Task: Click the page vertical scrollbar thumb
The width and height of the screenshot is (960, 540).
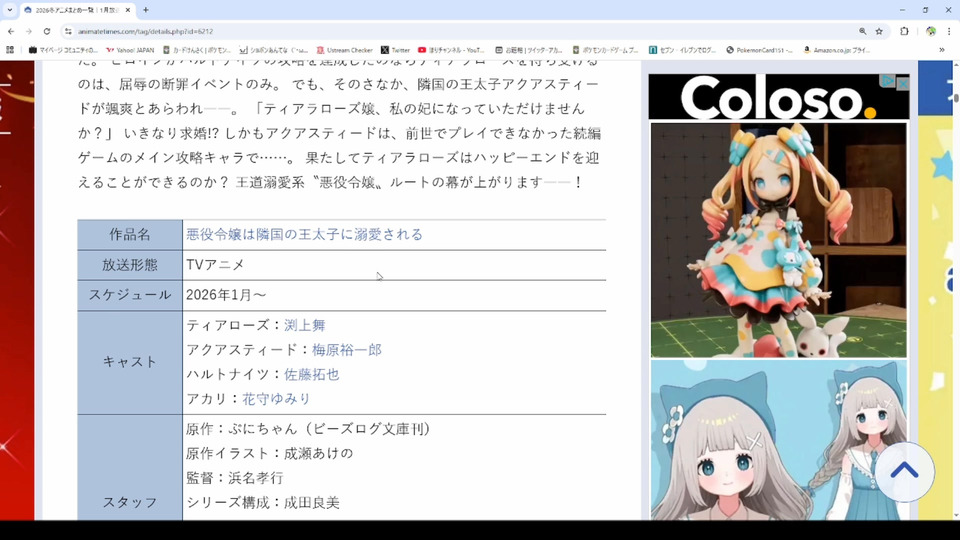Action: click(x=955, y=97)
